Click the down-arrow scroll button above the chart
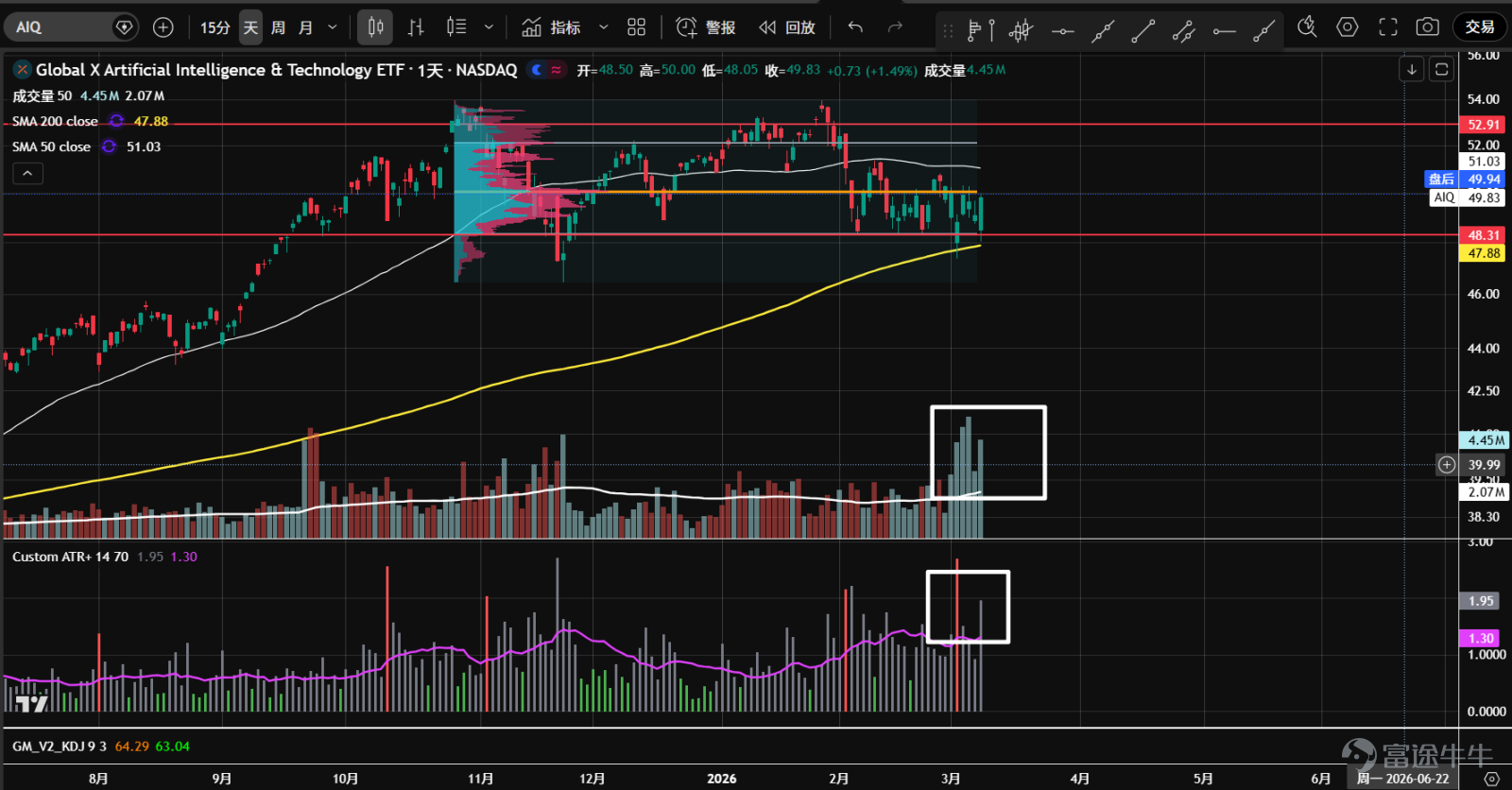The image size is (1512, 790). point(1412,69)
